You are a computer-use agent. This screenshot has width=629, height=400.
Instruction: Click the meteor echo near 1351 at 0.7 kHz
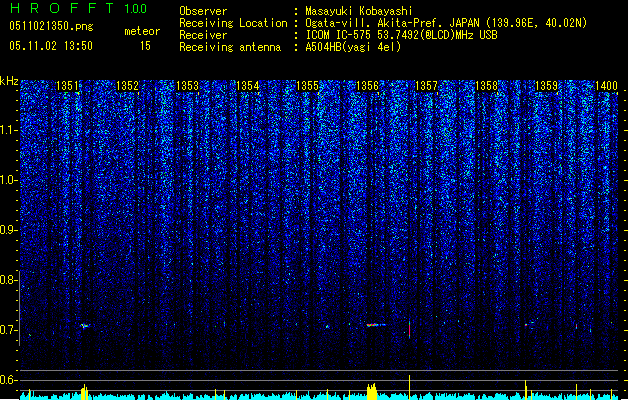[85, 326]
